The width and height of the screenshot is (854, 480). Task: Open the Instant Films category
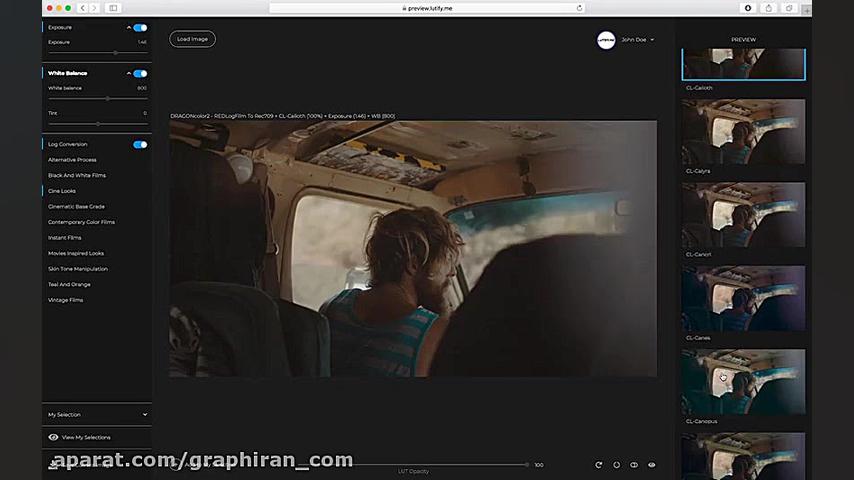[x=64, y=238]
